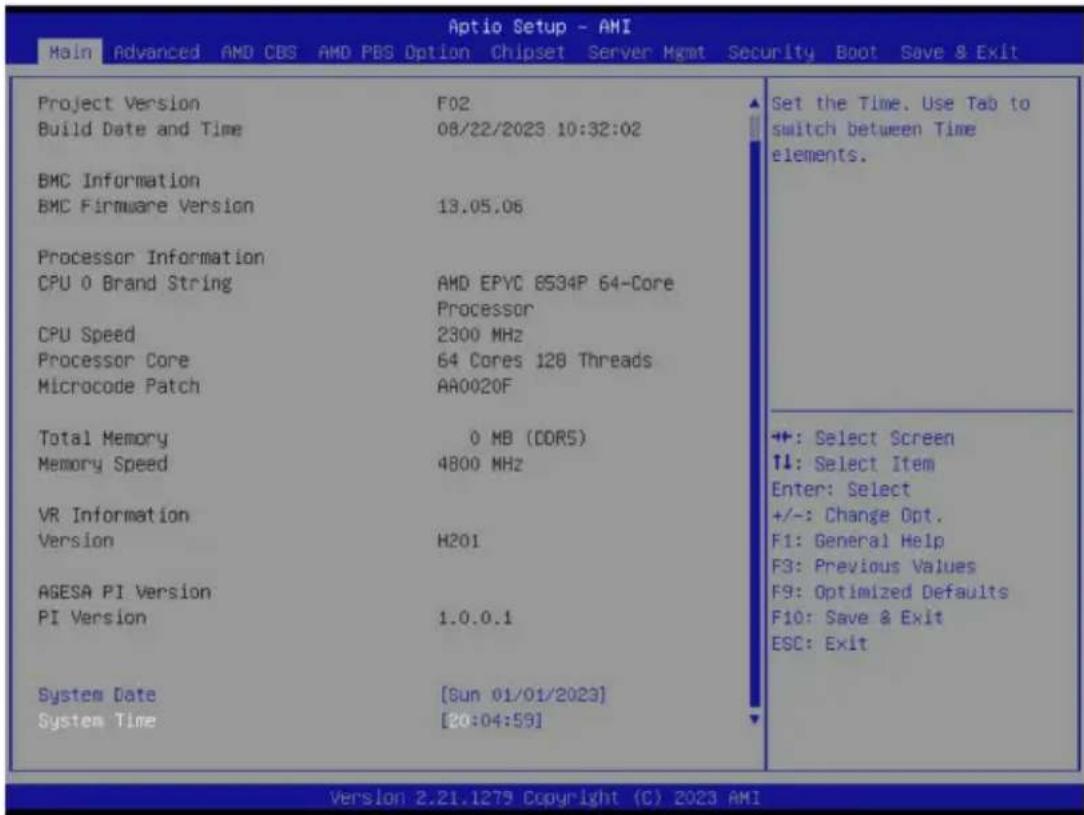Click the BMC Information heading
Screen dimensions: 1084x815
point(118,180)
